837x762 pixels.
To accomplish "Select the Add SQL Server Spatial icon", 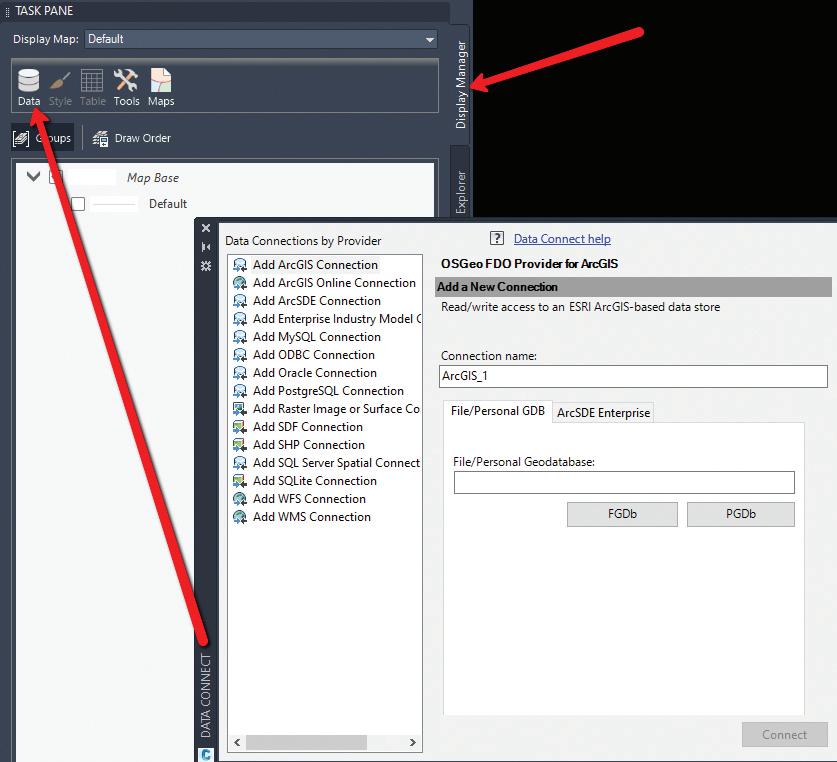I will (240, 463).
